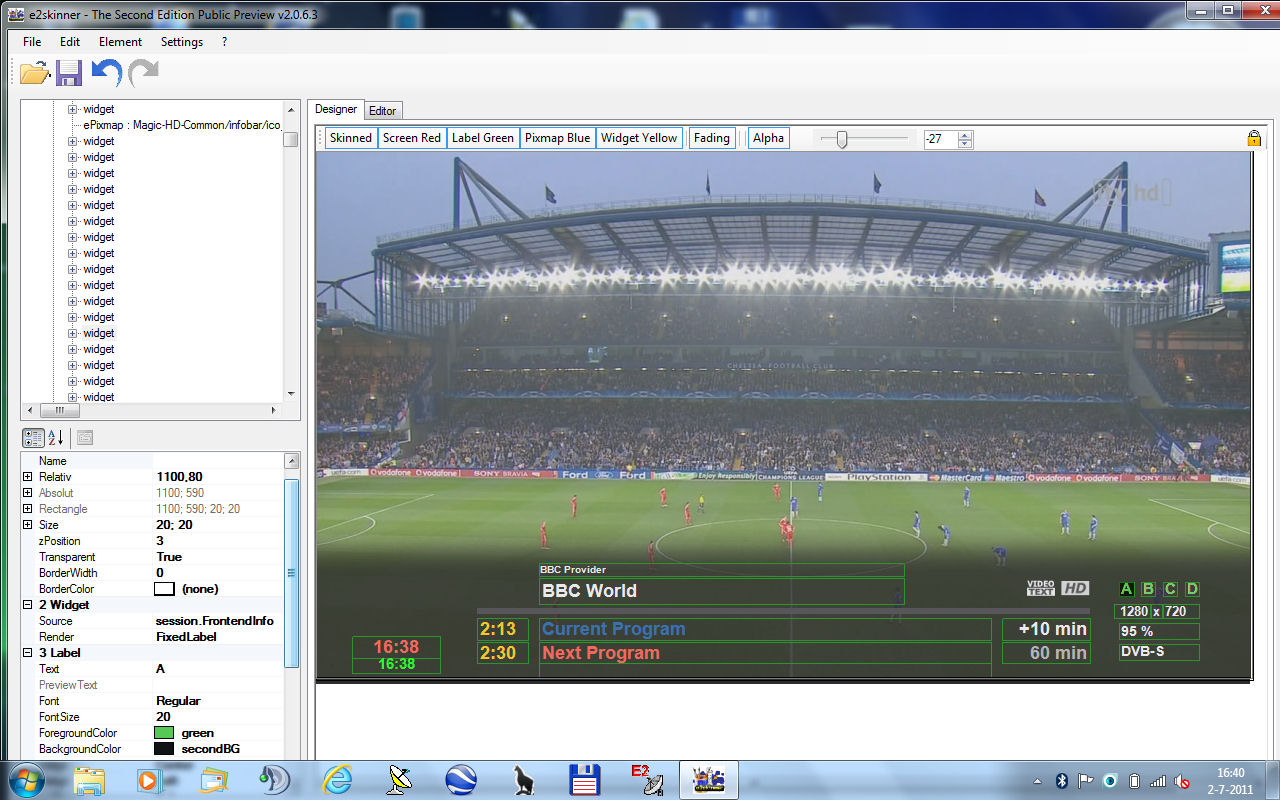Click the tree panel's scroll-down arrow
The height and width of the screenshot is (800, 1280).
pos(291,394)
